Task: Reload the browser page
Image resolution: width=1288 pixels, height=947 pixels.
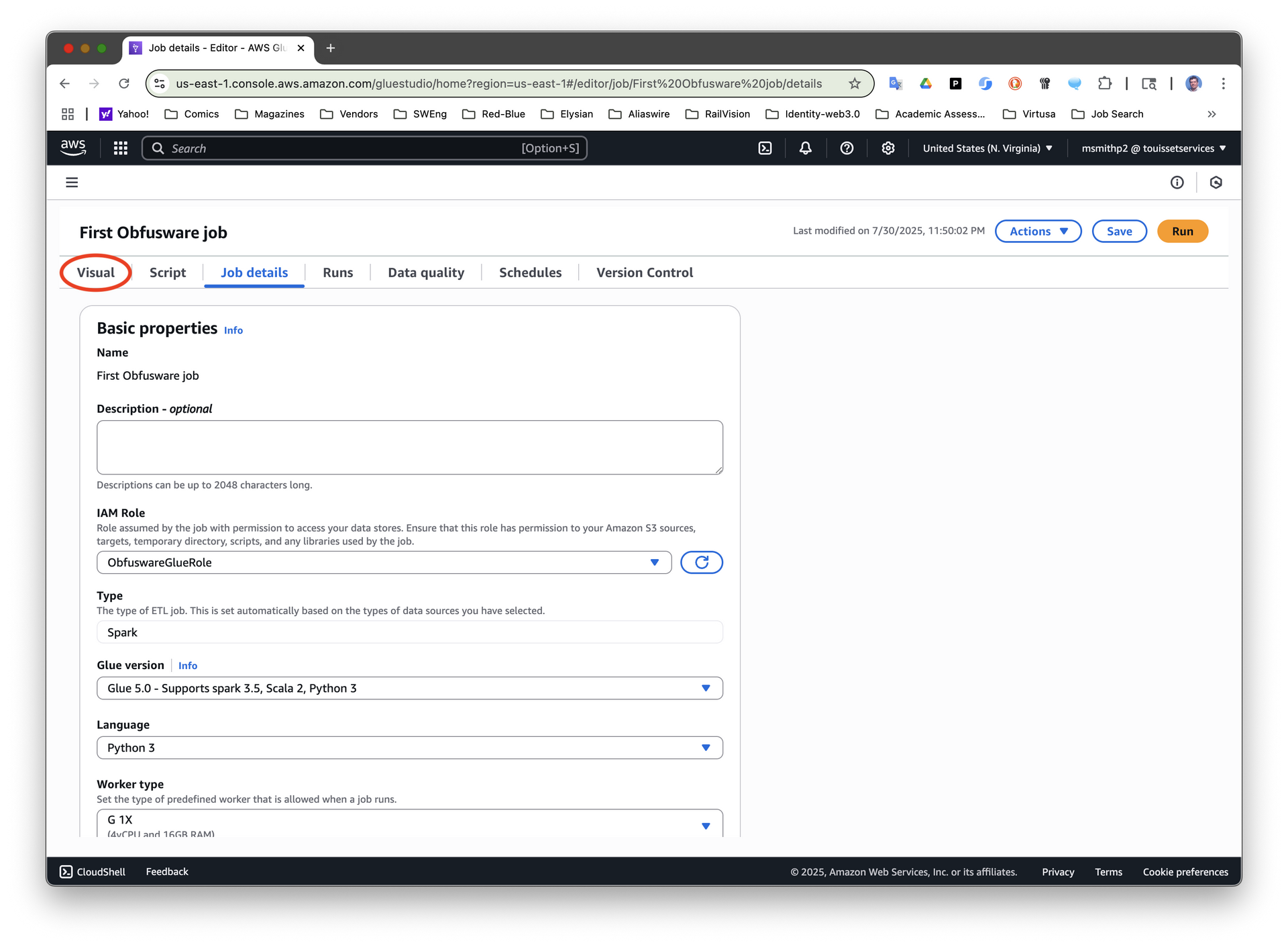Action: [x=124, y=83]
